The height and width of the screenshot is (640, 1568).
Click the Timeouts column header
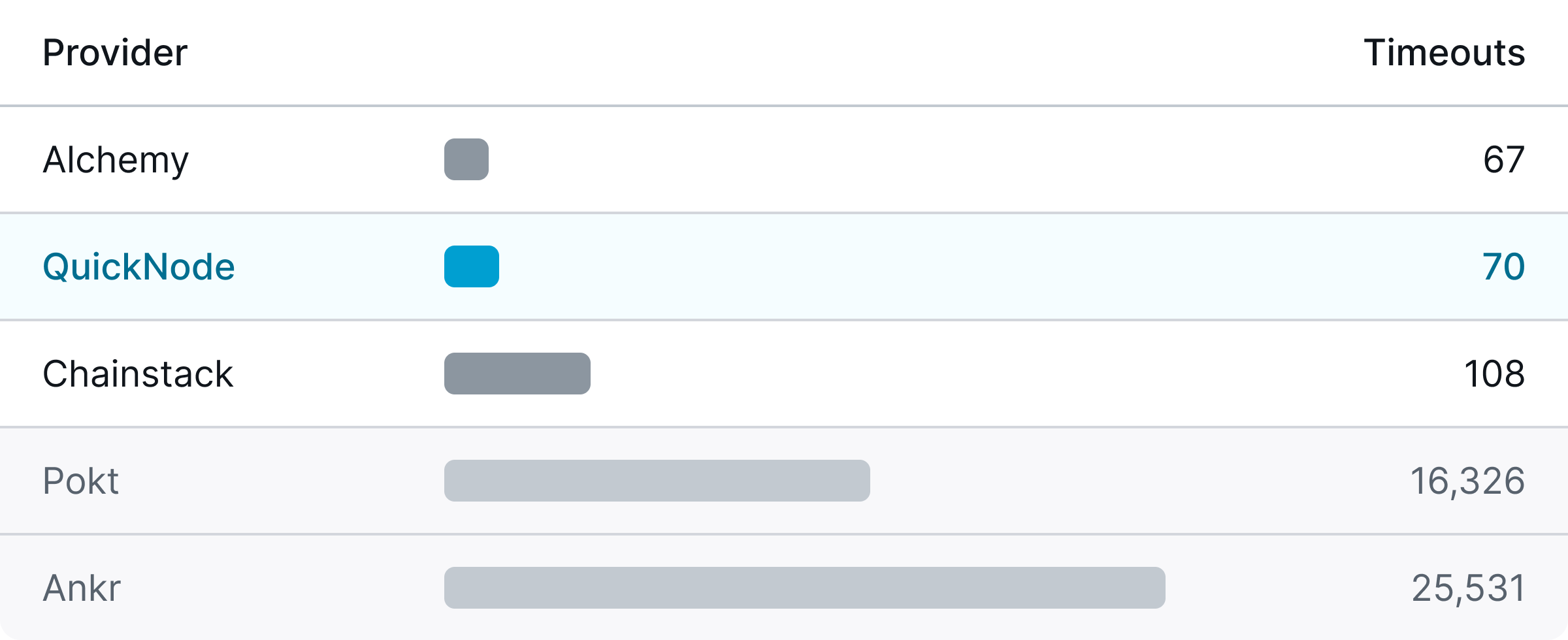pos(1444,53)
